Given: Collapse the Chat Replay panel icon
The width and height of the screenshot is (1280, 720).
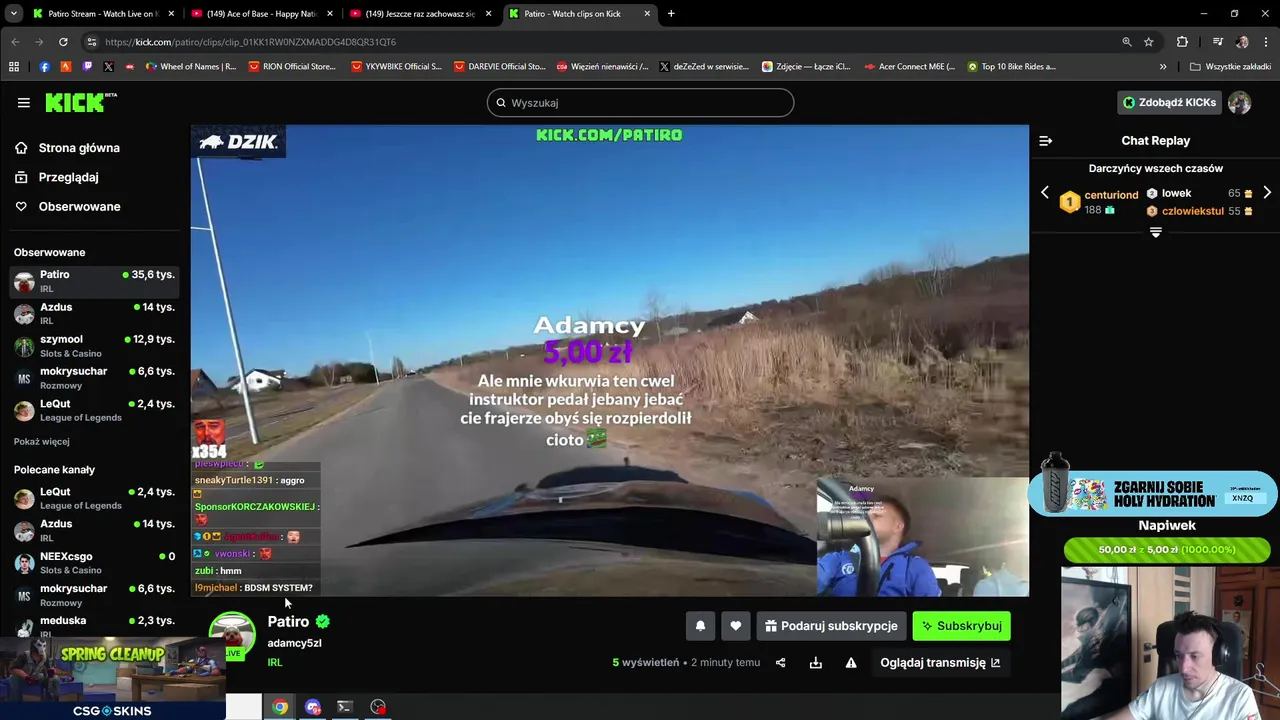Looking at the screenshot, I should click(x=1045, y=141).
